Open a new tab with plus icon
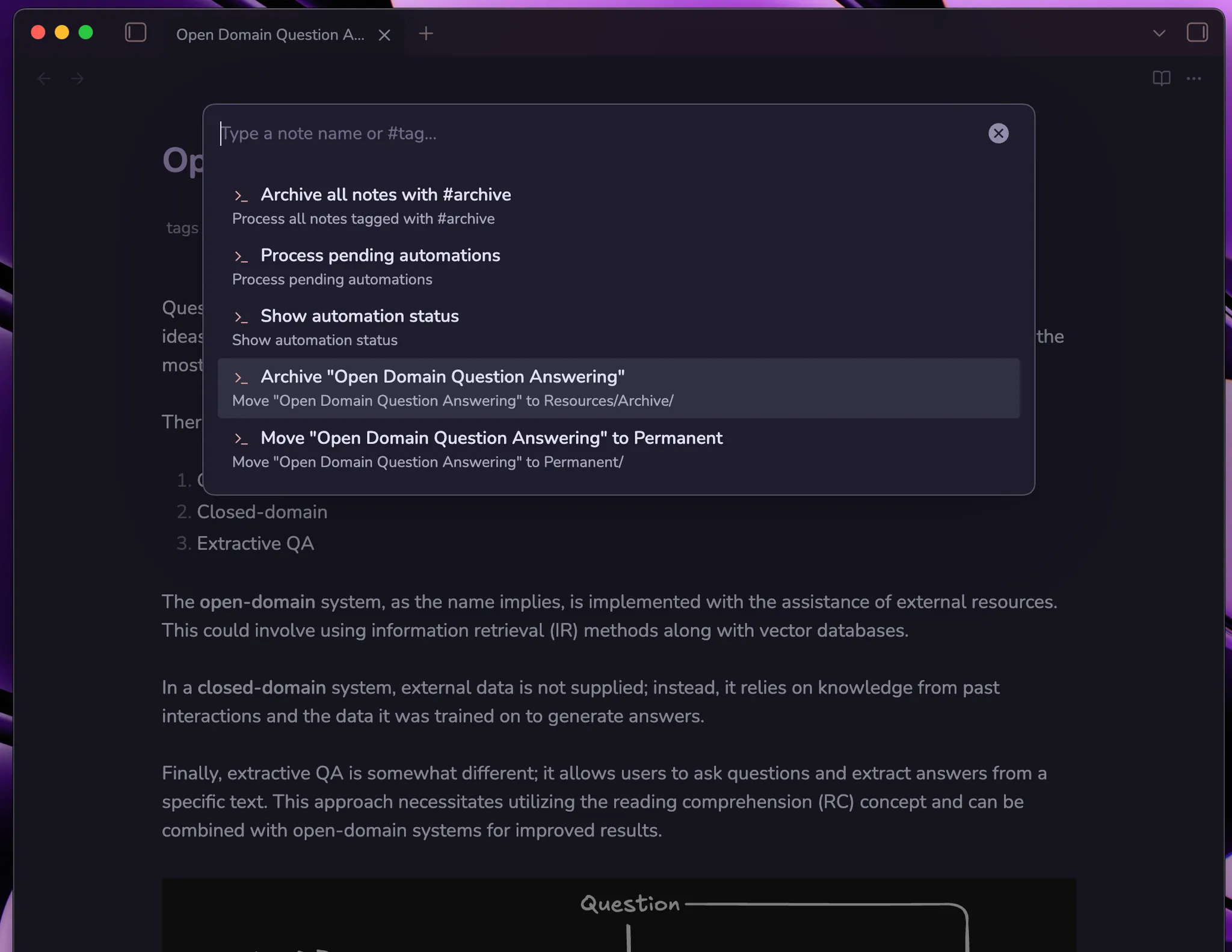This screenshot has height=952, width=1232. coord(426,34)
